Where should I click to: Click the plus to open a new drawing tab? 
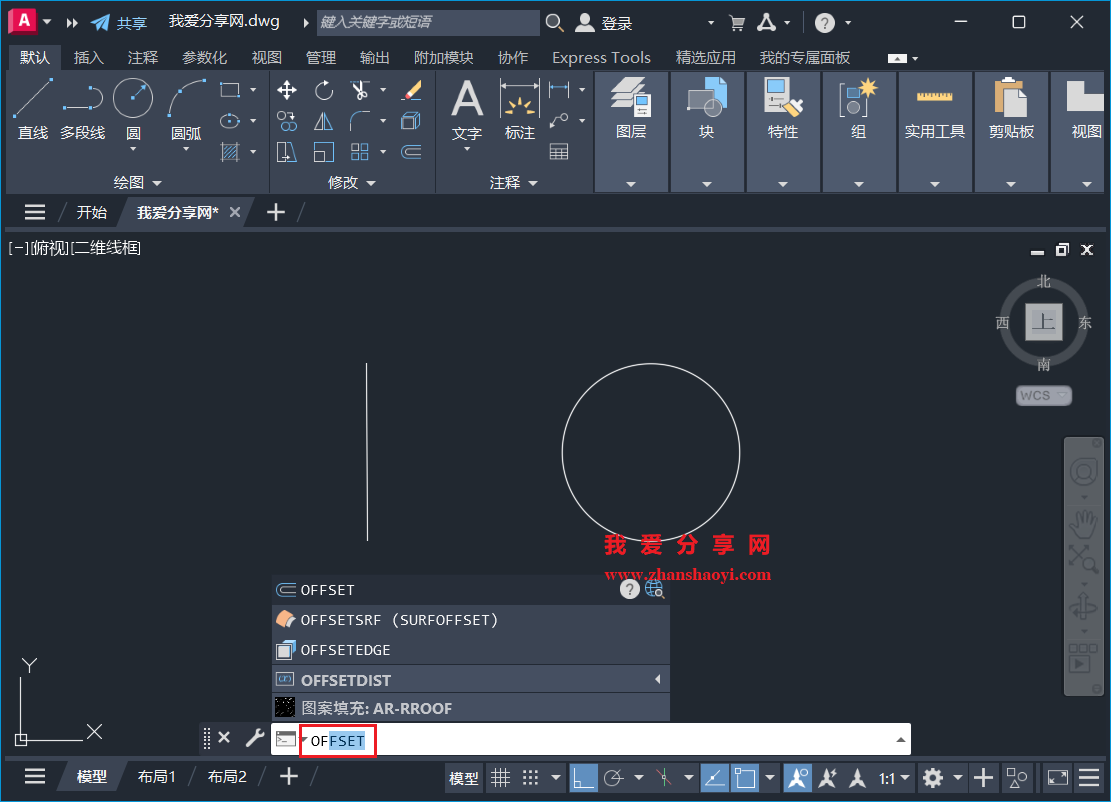(x=275, y=212)
